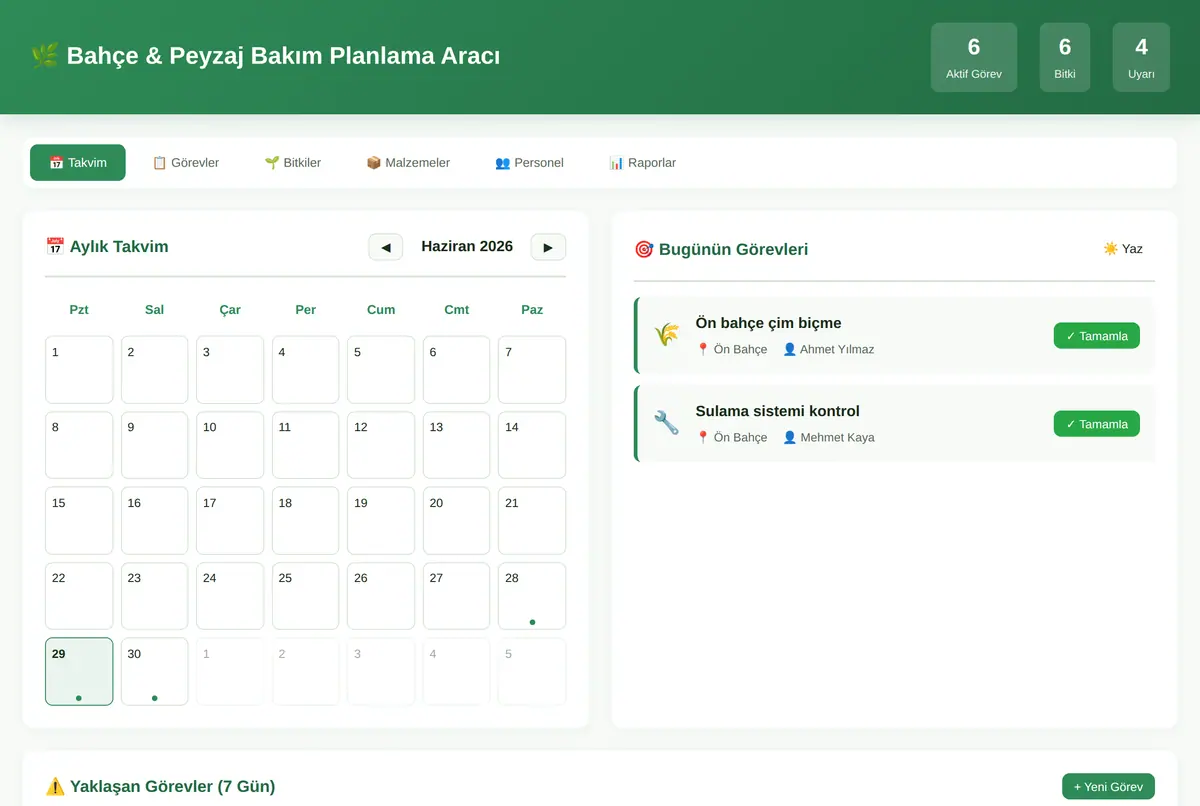Click the Yaklaşan Görevler (7 Gün) heading
Screen dimensions: 1200x806
point(172,786)
